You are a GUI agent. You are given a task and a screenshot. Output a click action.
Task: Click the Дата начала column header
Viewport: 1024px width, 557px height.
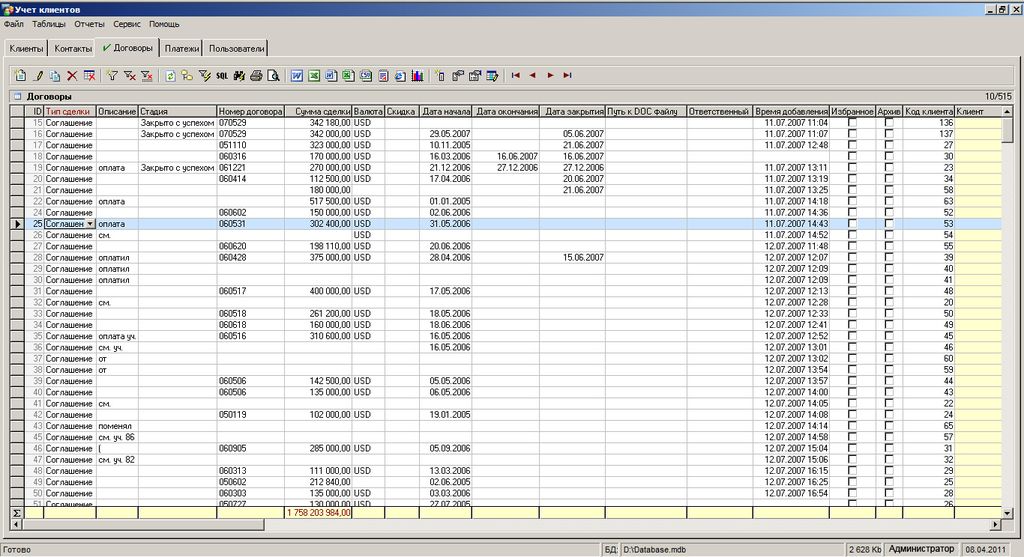[445, 111]
